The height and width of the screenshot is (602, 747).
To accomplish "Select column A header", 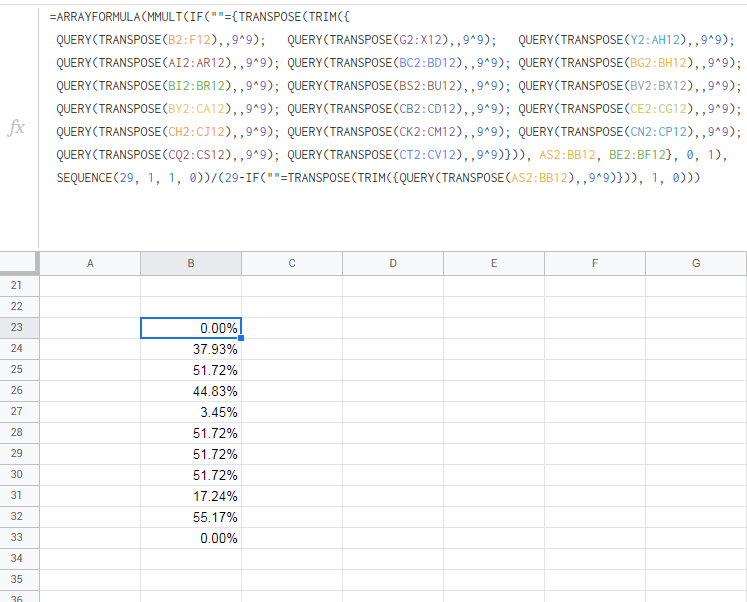I will (x=90, y=263).
